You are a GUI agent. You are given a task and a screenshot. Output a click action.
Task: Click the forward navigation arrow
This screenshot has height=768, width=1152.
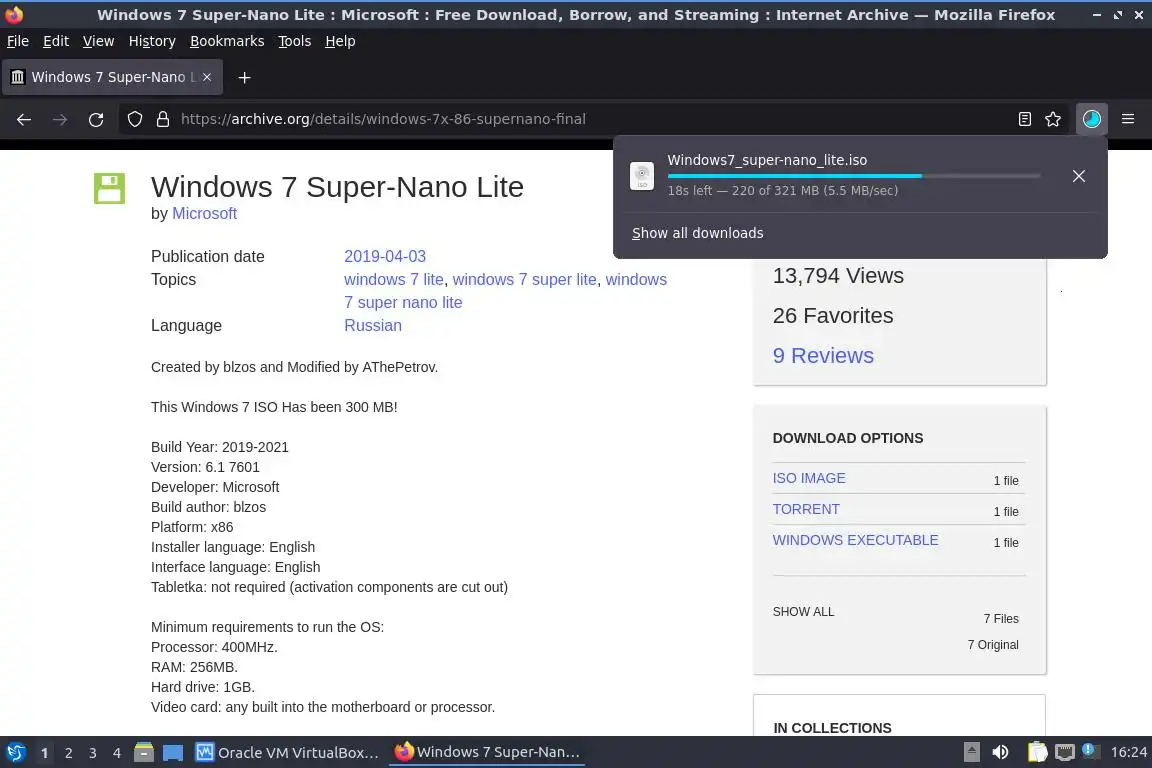click(60, 119)
